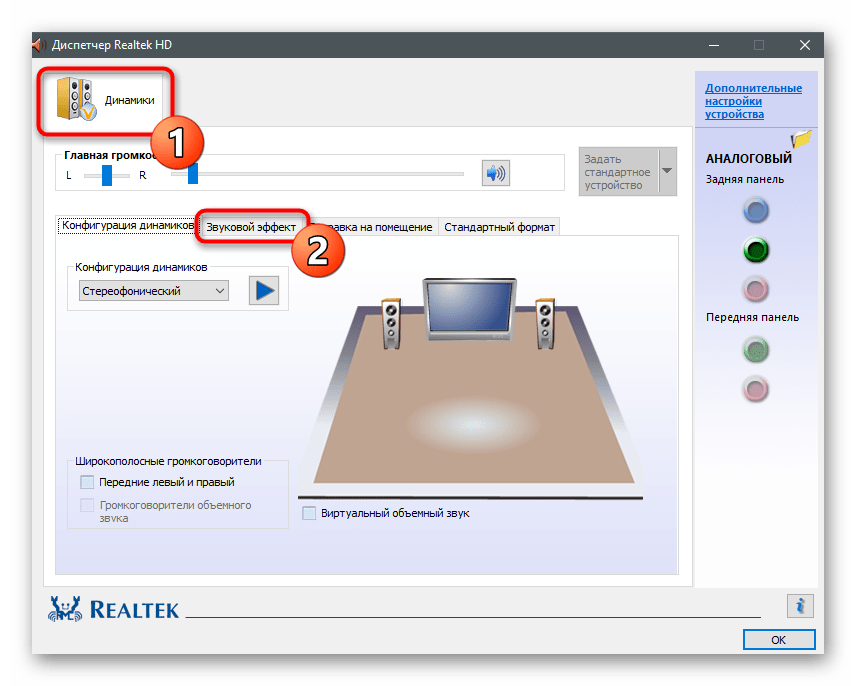Click the mute speaker volume icon
The width and height of the screenshot is (856, 686).
(495, 174)
